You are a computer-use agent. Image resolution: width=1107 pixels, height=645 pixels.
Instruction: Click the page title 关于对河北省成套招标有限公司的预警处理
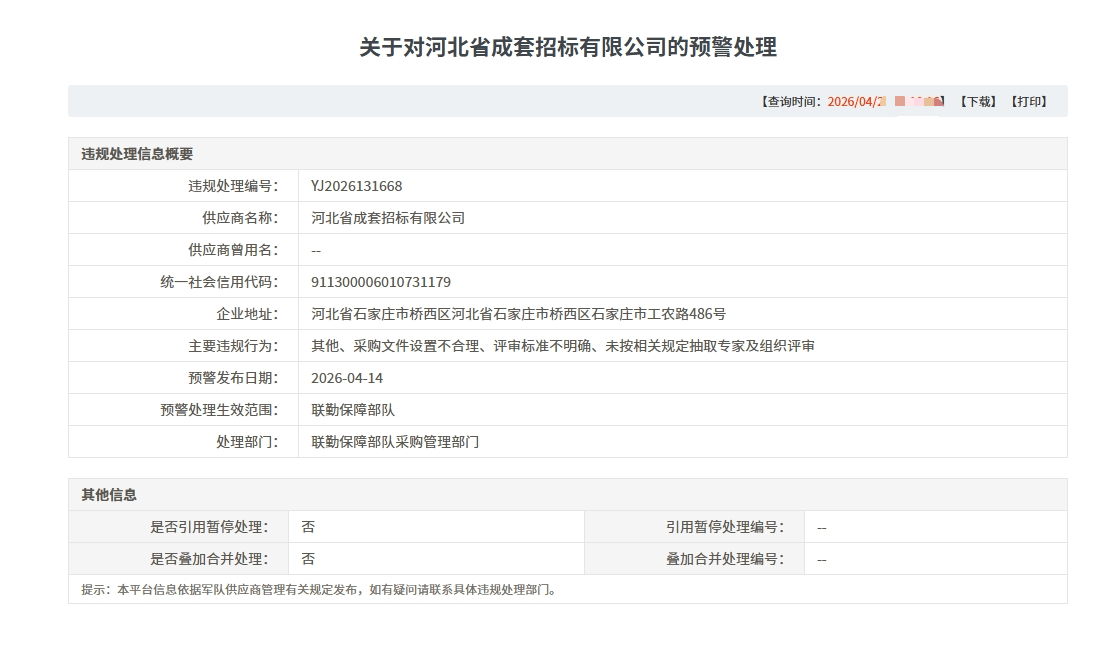[x=553, y=43]
